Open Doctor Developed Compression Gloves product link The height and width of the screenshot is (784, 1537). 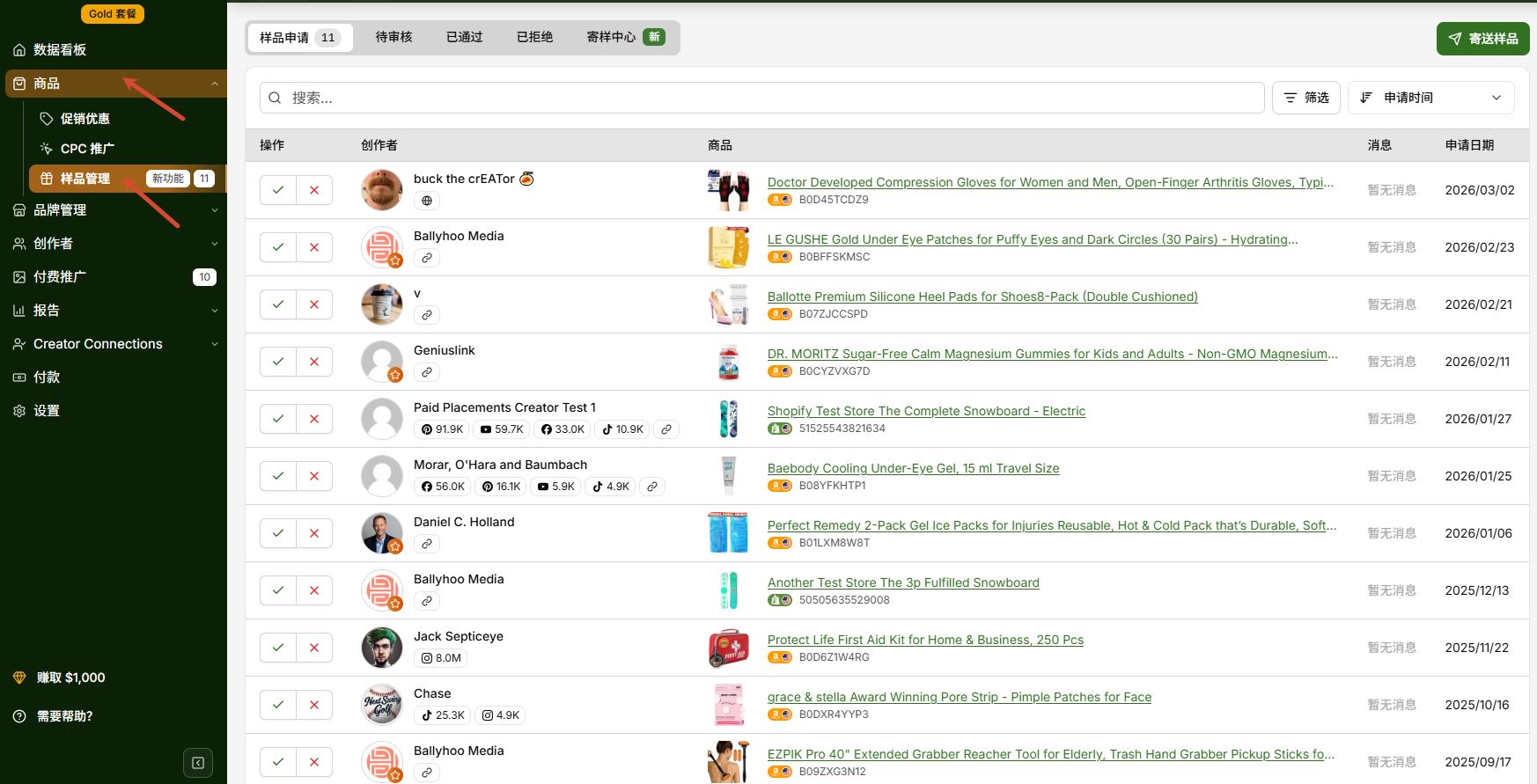pyautogui.click(x=1050, y=182)
